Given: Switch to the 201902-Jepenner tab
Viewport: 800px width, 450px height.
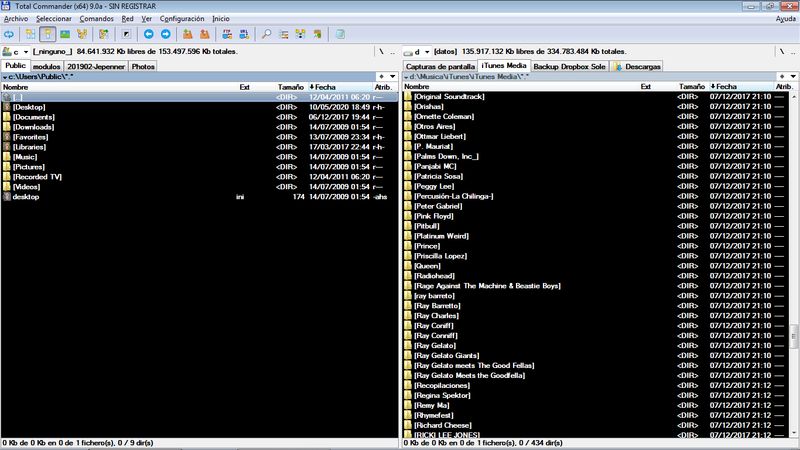Looking at the screenshot, I should tap(96, 67).
